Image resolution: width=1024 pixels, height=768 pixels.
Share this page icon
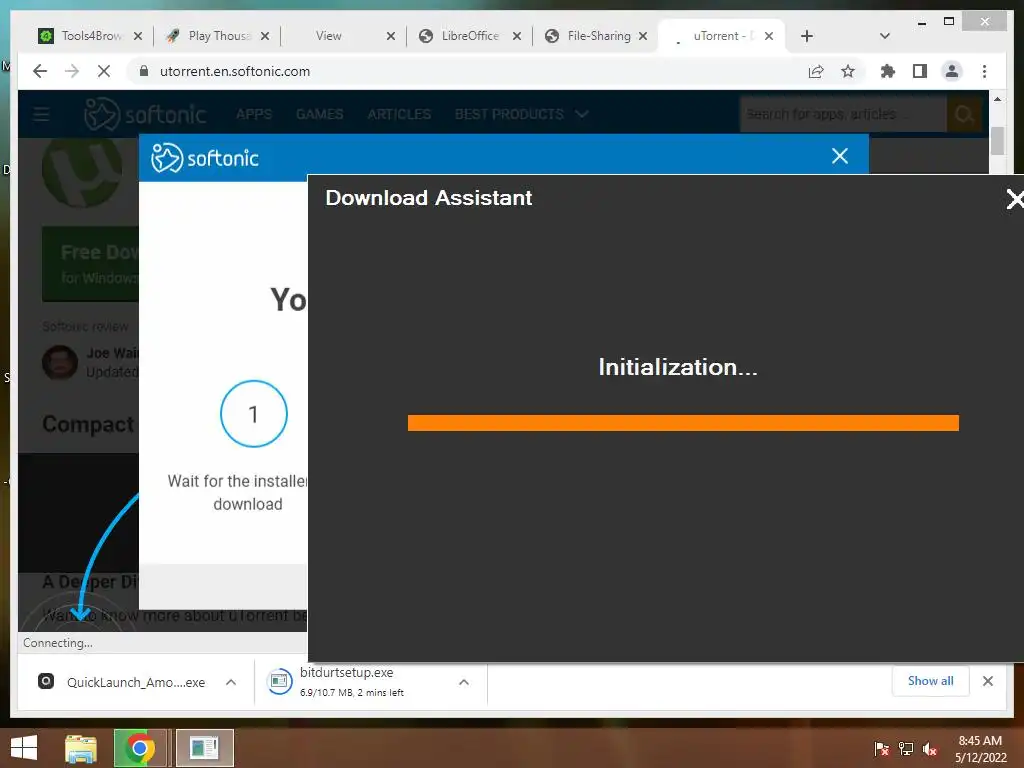pyautogui.click(x=816, y=71)
